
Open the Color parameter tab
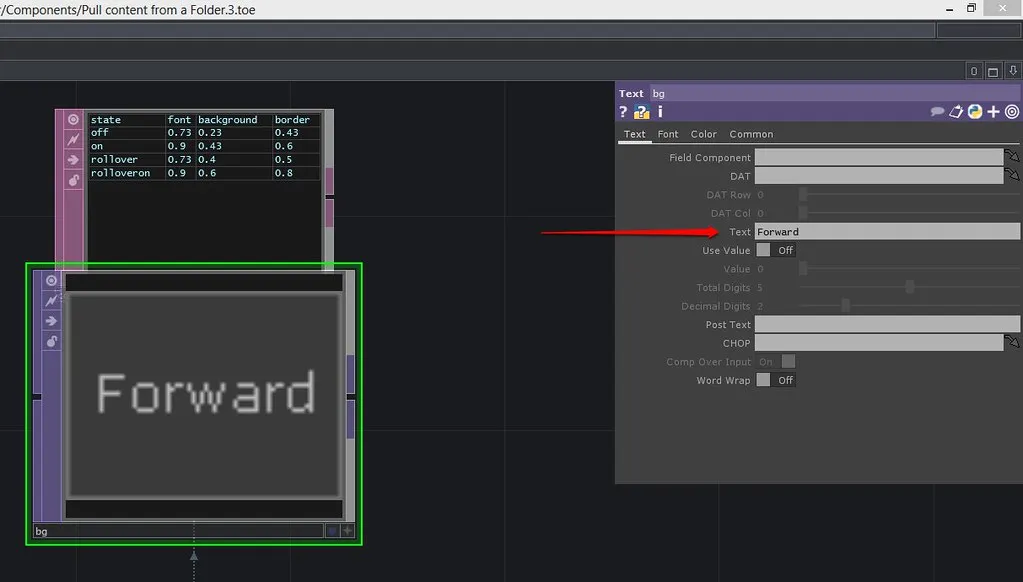(704, 134)
